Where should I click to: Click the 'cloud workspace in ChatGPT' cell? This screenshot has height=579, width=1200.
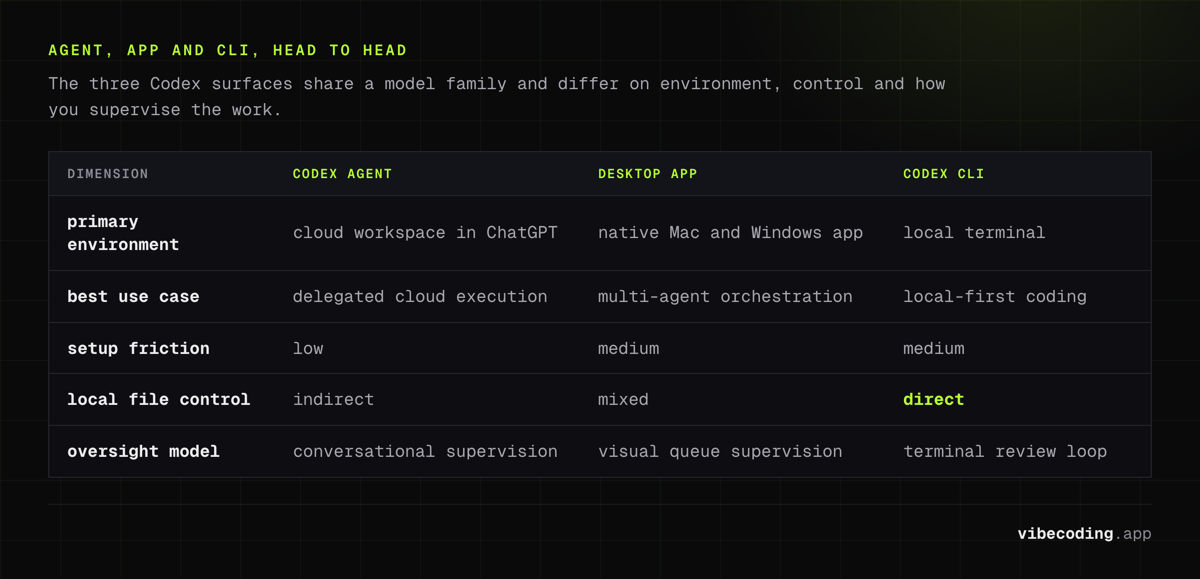[x=425, y=233]
